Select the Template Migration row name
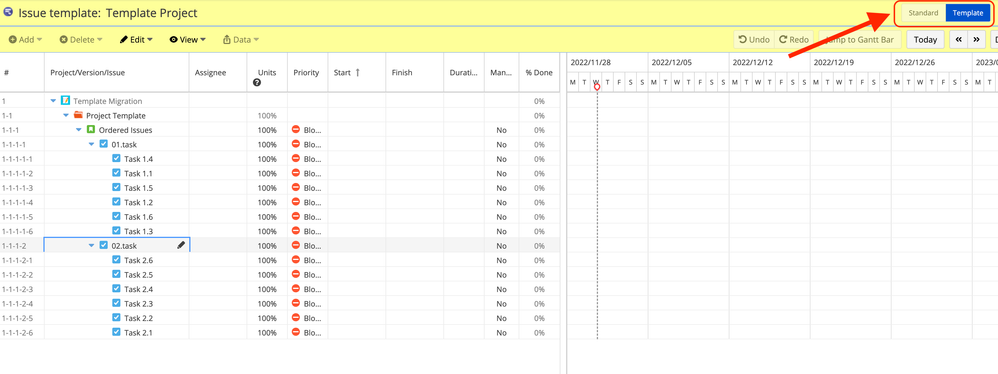The width and height of the screenshot is (998, 374). pos(108,101)
